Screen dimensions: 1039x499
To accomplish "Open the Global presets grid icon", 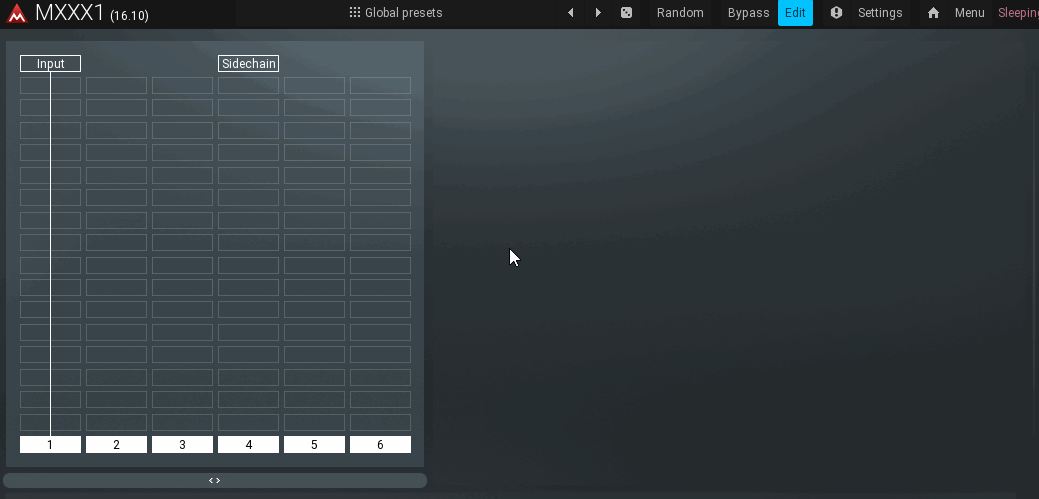I will click(x=355, y=13).
